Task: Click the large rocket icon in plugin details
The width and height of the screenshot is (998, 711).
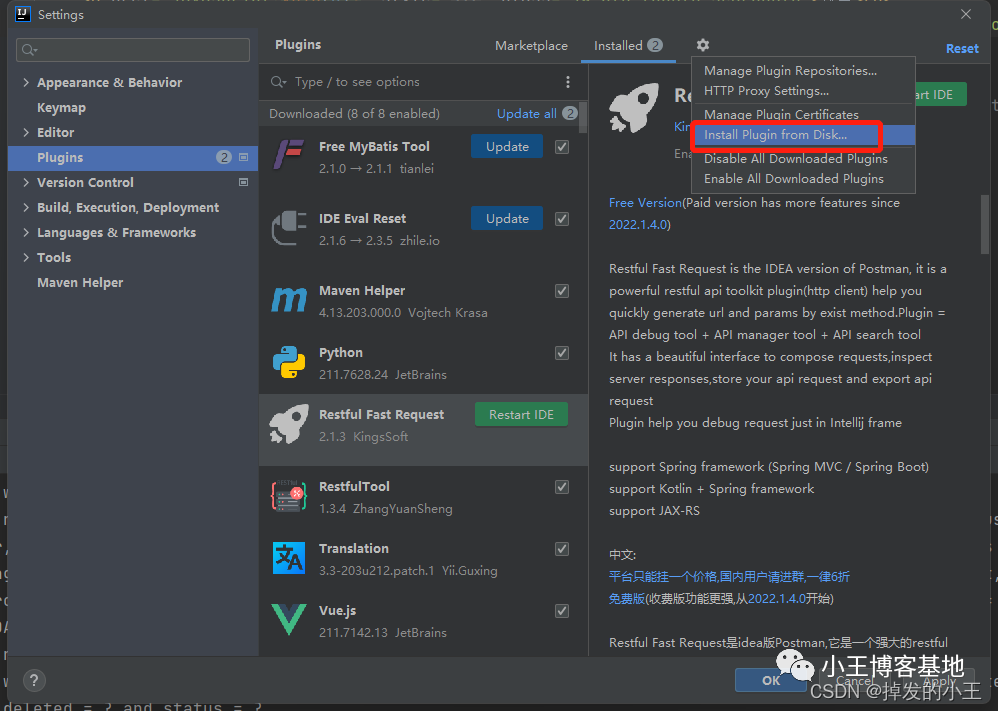Action: (633, 108)
